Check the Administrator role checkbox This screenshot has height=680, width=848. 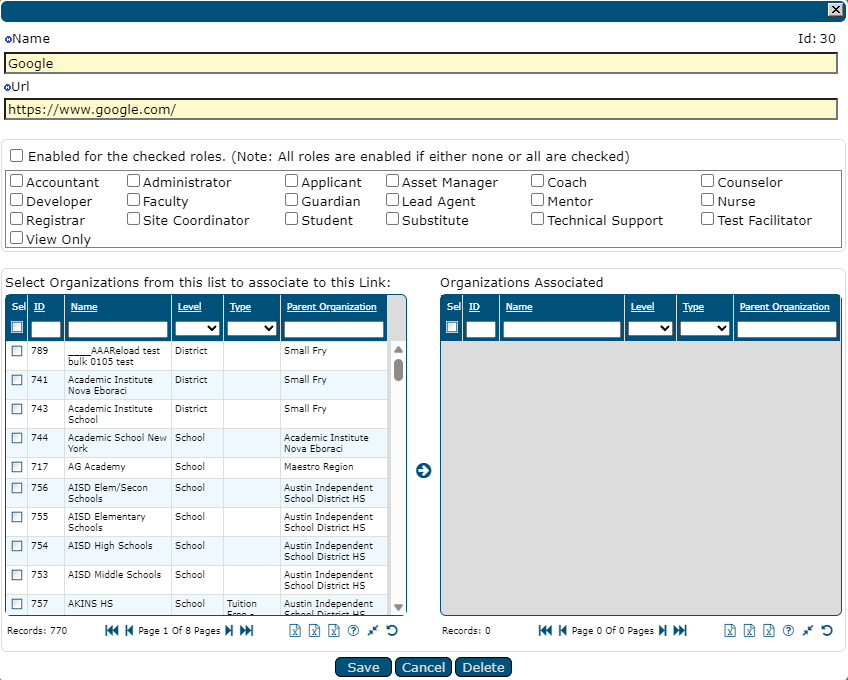click(x=134, y=182)
